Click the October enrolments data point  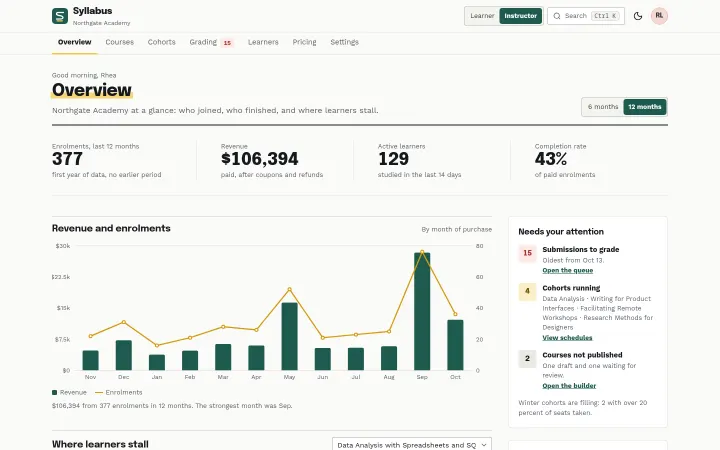tap(455, 315)
